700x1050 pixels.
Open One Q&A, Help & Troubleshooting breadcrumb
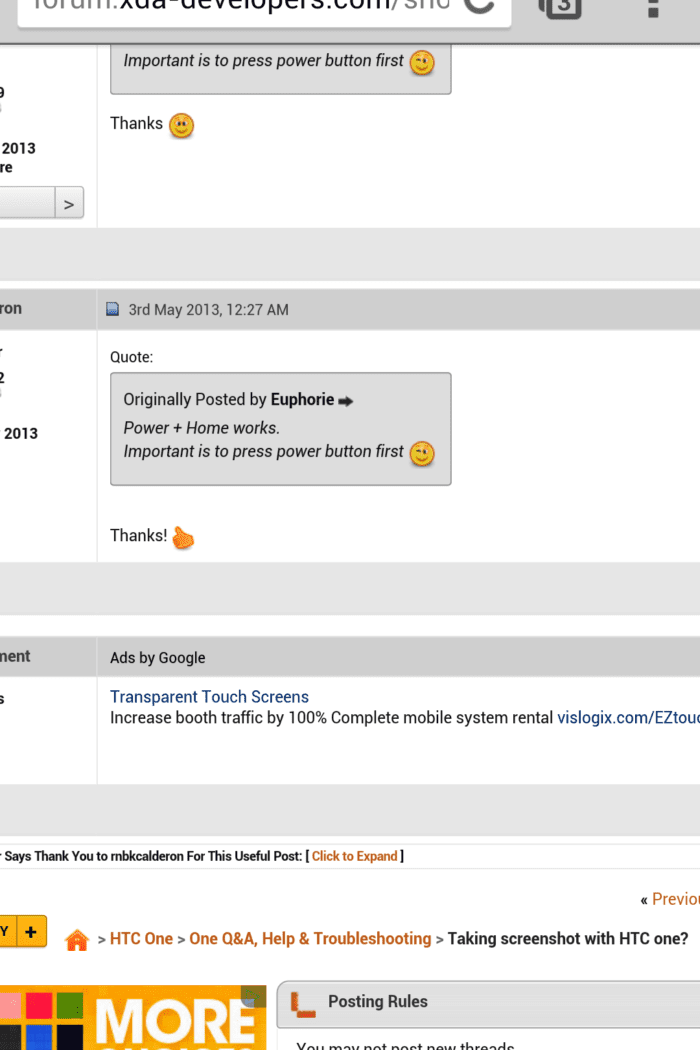[310, 939]
